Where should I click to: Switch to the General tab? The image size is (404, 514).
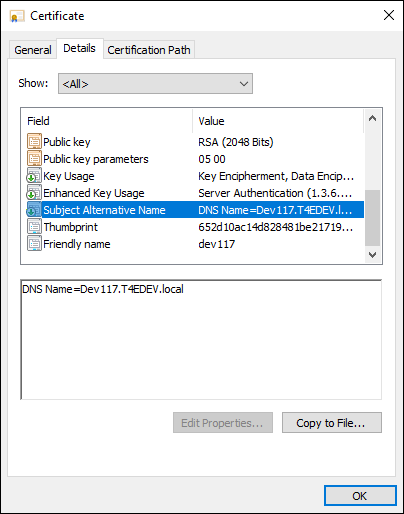[33, 50]
